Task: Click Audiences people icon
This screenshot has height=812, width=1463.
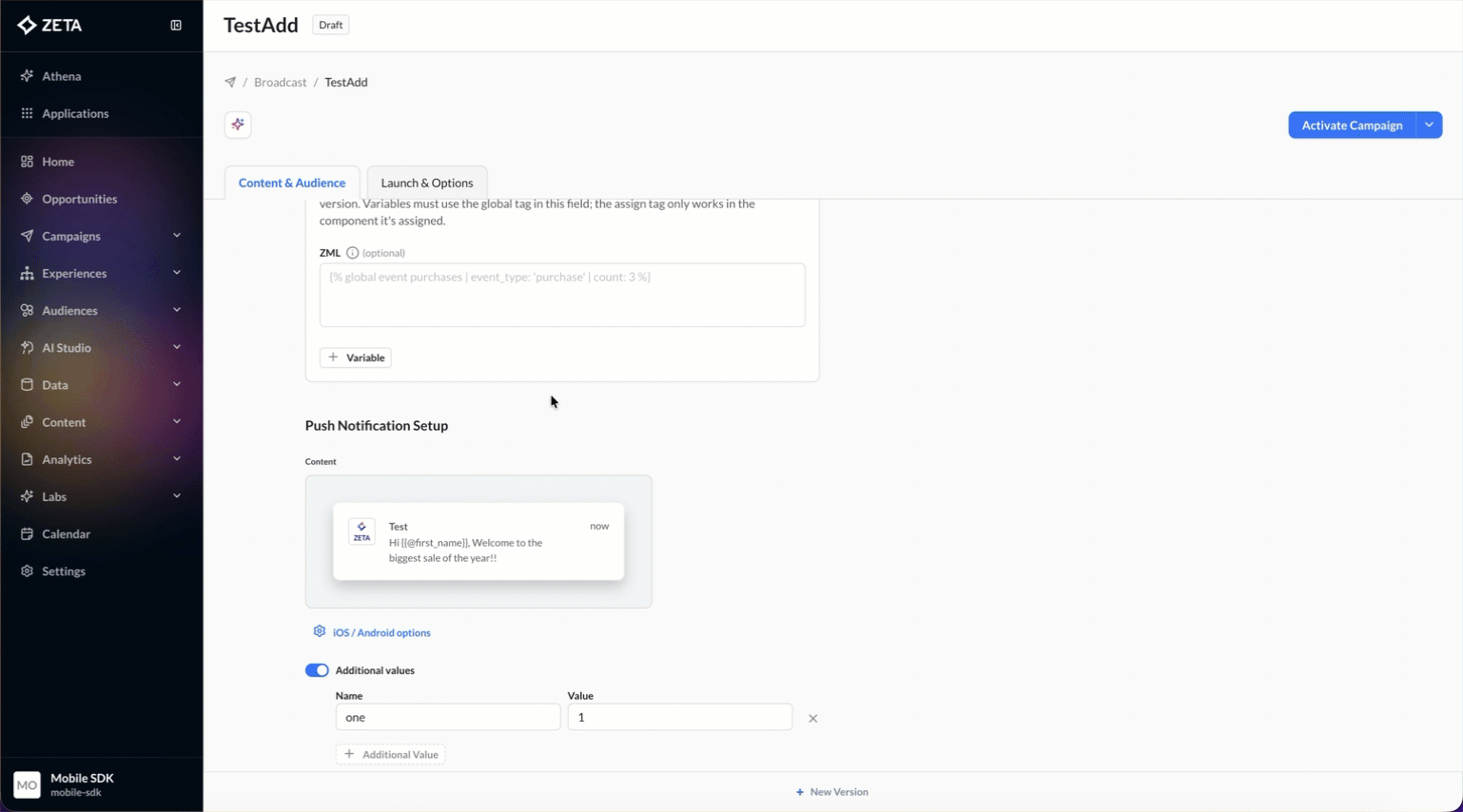Action: pos(27,310)
